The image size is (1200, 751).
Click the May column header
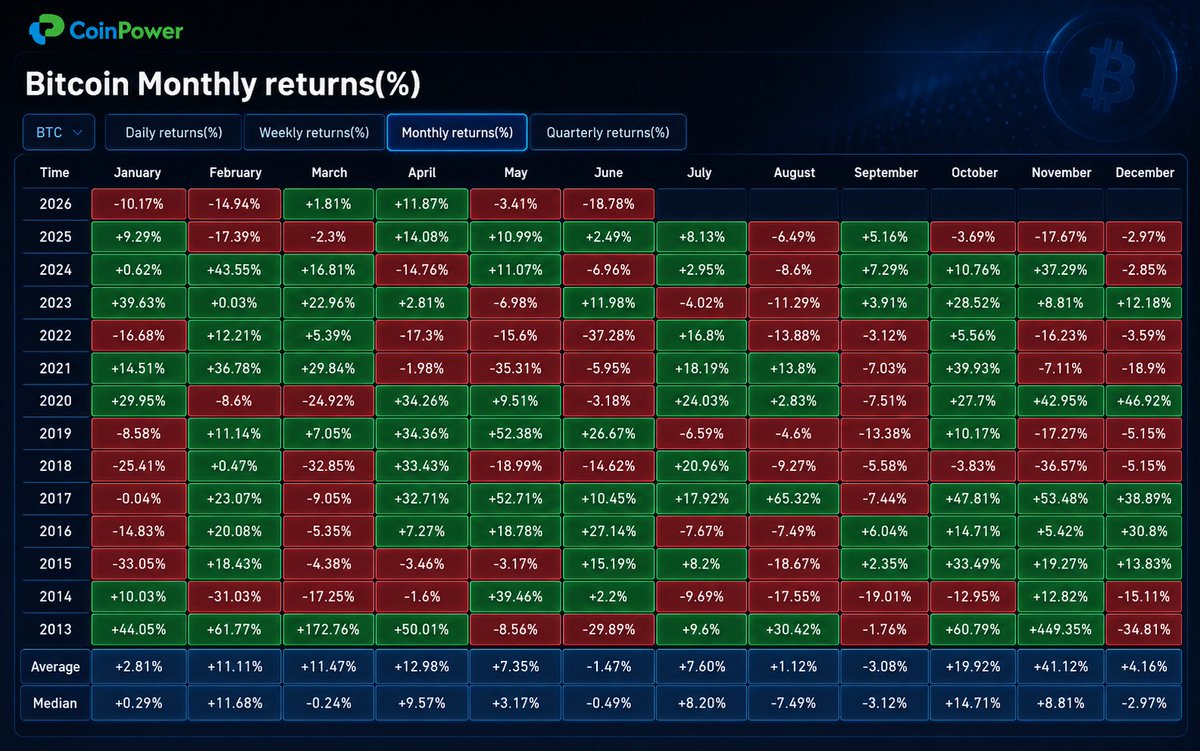tap(516, 172)
